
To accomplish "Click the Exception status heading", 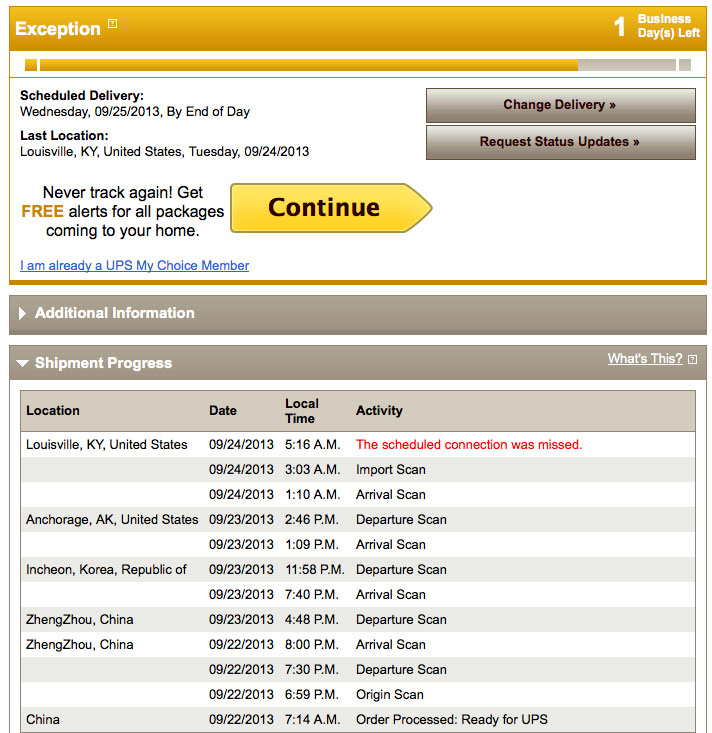I will [58, 29].
